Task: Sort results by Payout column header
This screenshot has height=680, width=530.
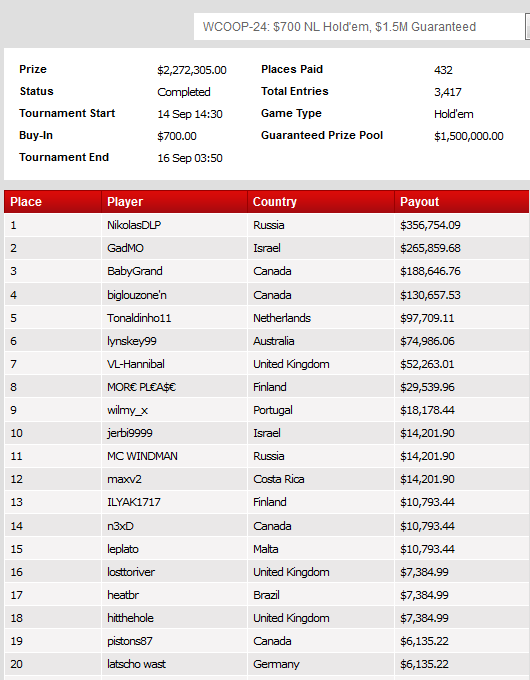Action: tap(462, 202)
